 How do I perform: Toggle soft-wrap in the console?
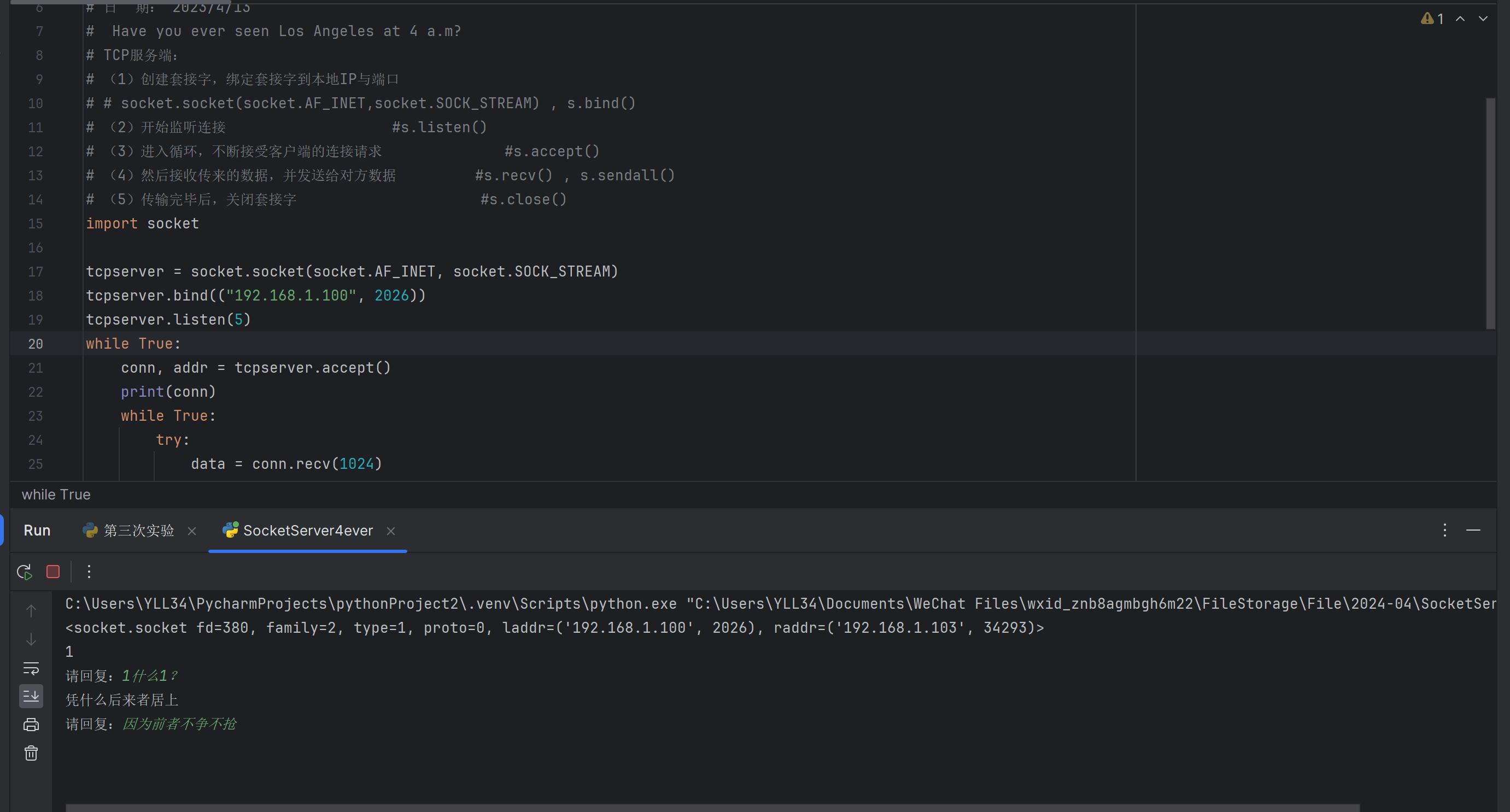point(31,668)
